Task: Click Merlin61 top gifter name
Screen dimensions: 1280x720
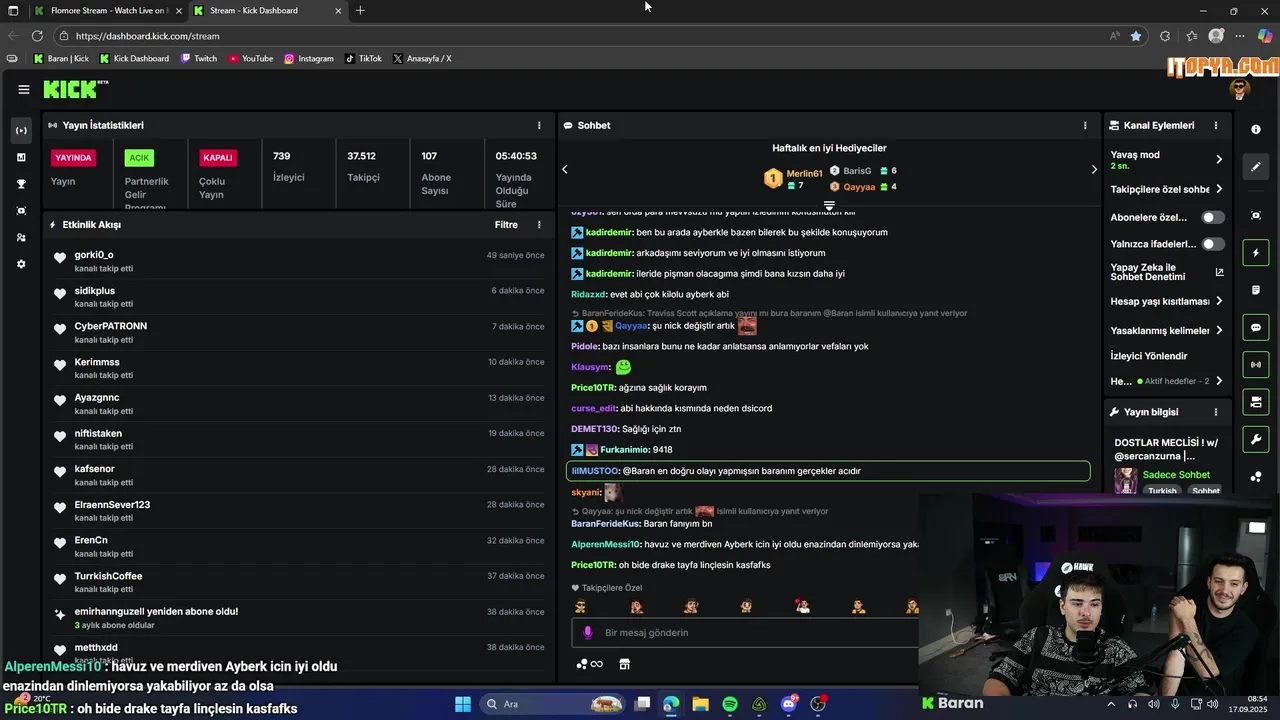Action: [x=804, y=174]
